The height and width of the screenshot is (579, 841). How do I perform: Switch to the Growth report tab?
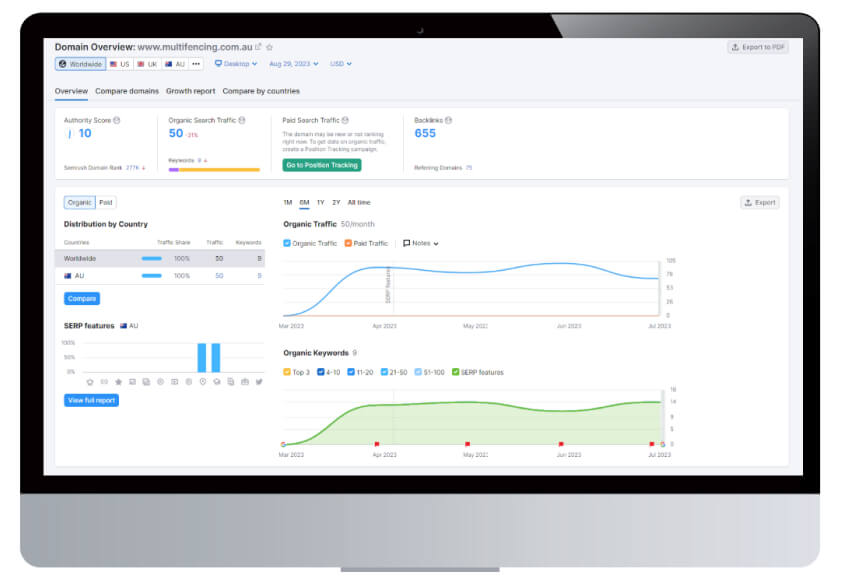pyautogui.click(x=190, y=91)
